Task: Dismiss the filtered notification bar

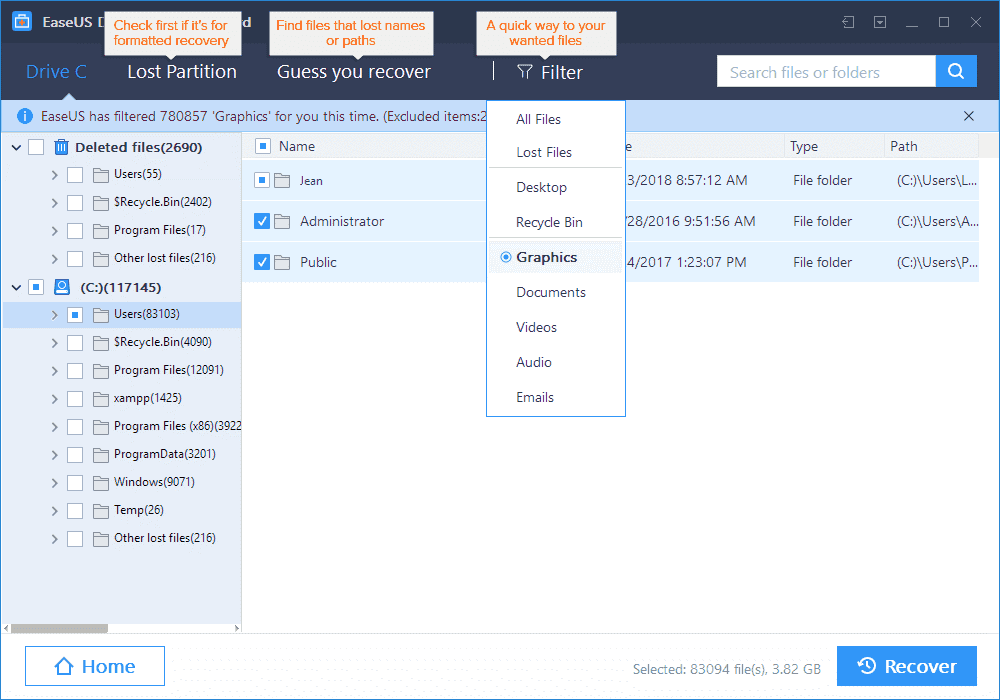Action: click(969, 116)
